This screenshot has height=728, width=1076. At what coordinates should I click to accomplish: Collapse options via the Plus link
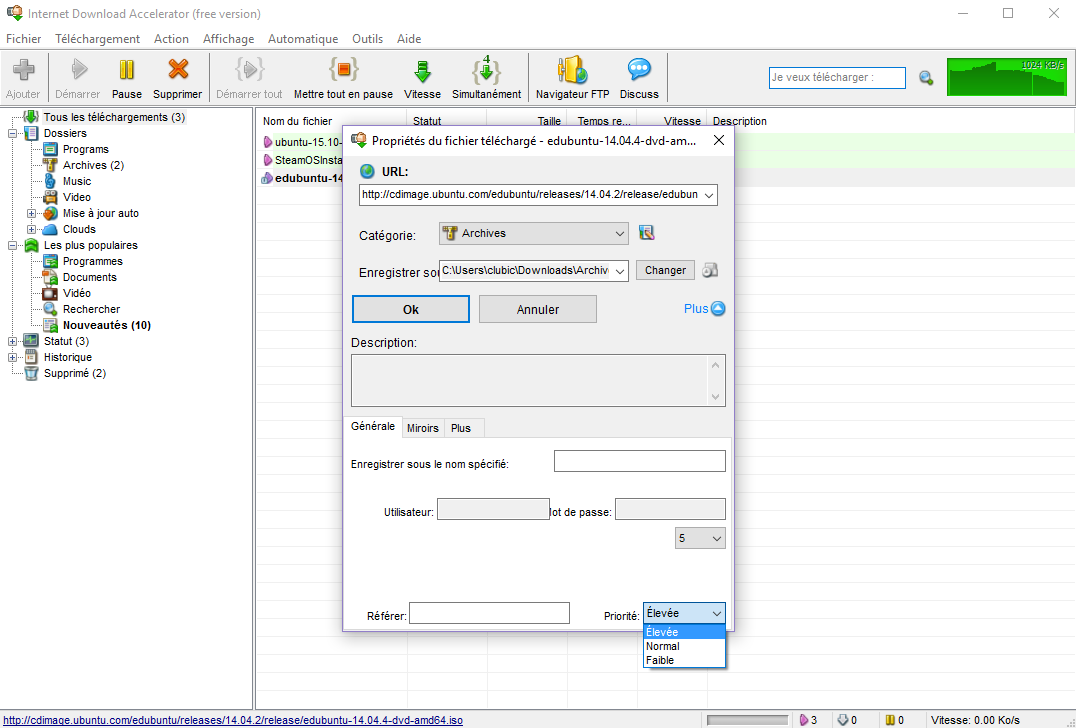point(704,309)
